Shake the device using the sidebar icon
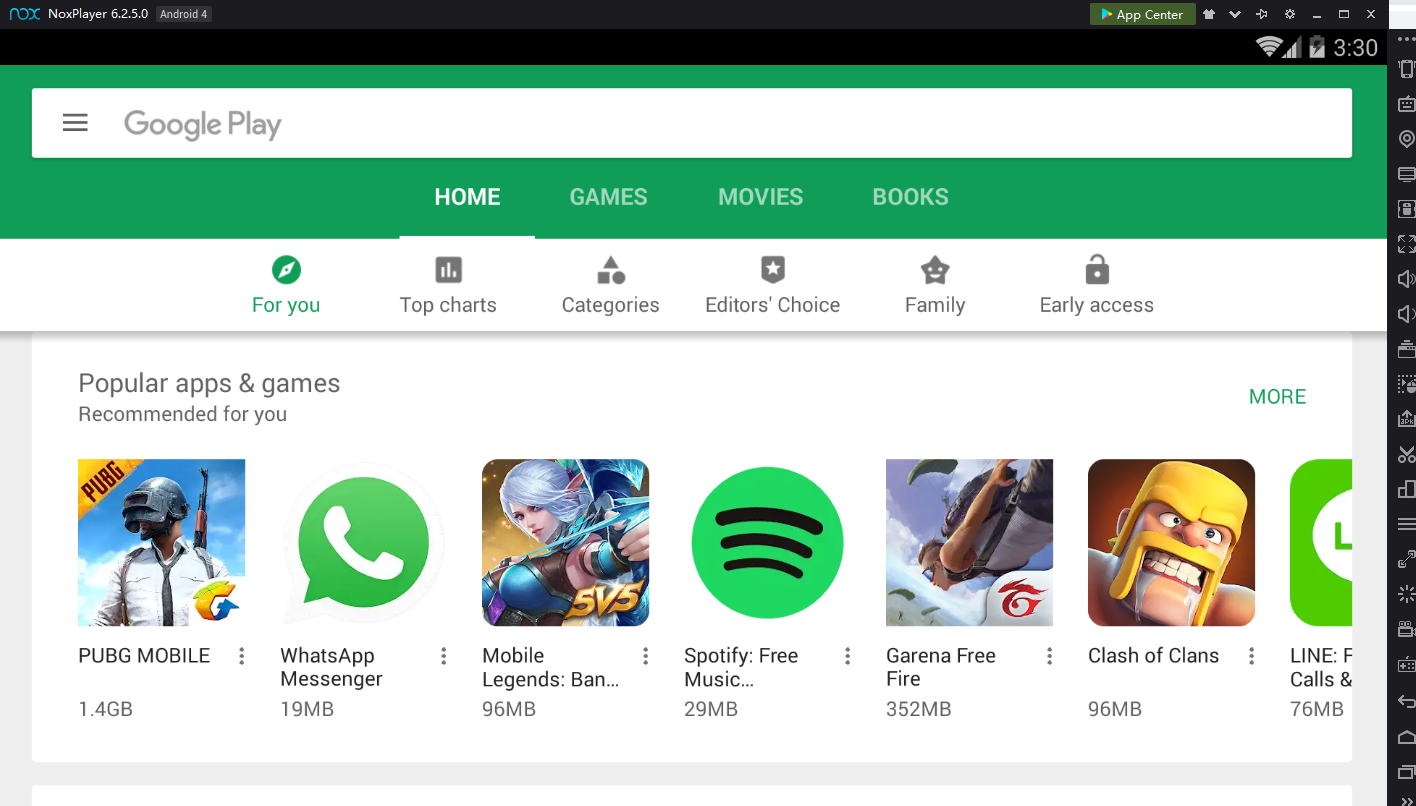The width and height of the screenshot is (1416, 806). (x=1403, y=68)
